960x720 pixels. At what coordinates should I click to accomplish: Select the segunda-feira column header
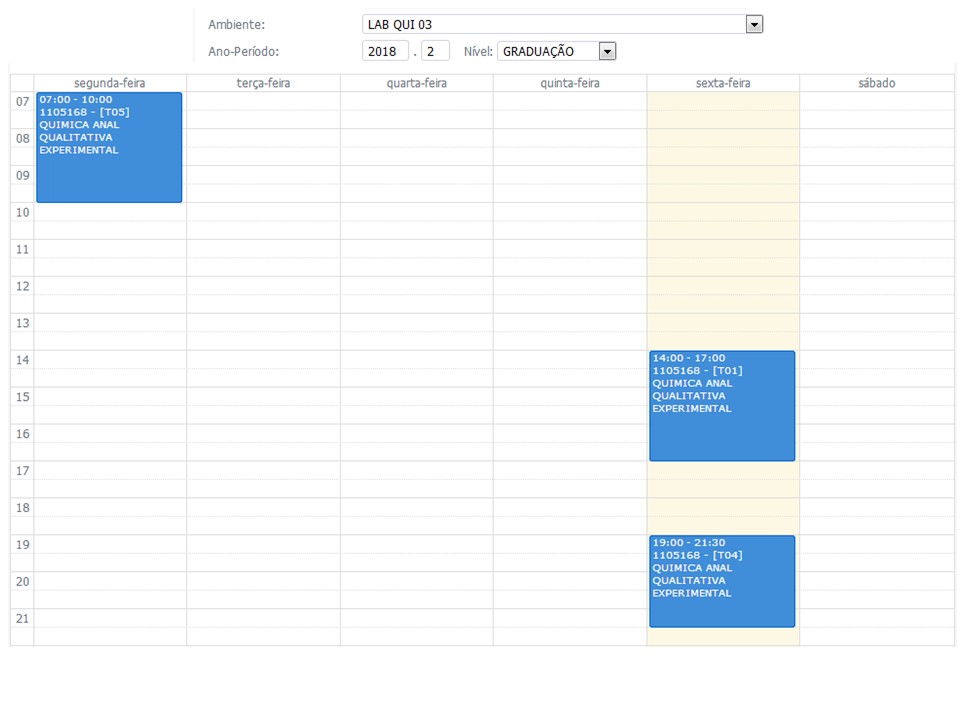[110, 83]
